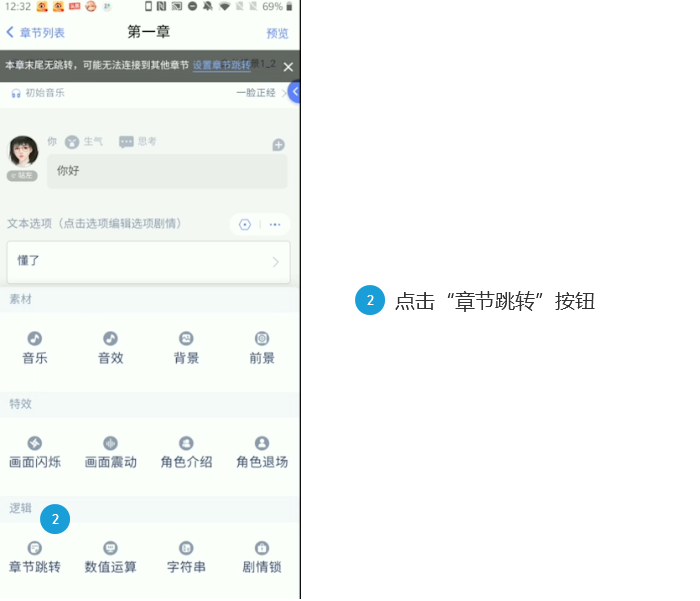Open the 设置章节跳转 link in banner

[x=221, y=65]
